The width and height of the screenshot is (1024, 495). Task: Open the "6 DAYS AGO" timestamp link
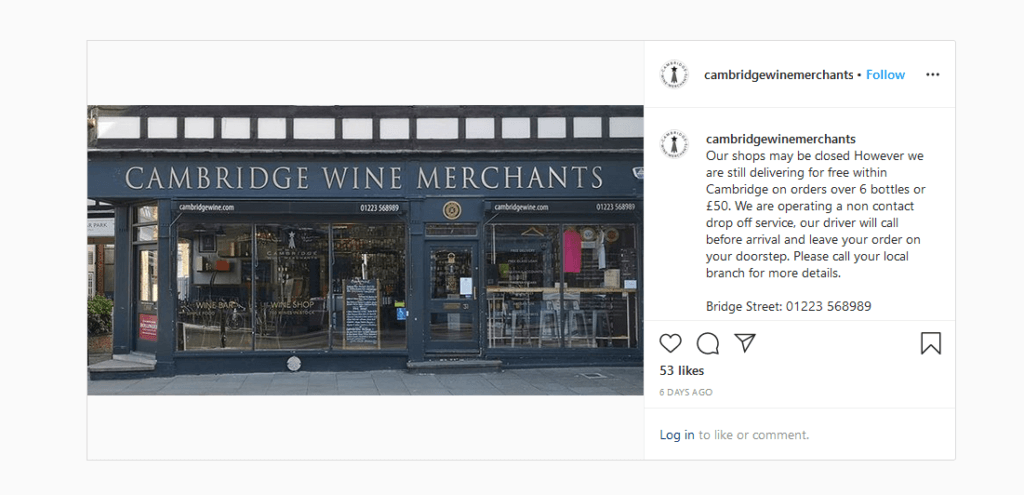pyautogui.click(x=686, y=393)
